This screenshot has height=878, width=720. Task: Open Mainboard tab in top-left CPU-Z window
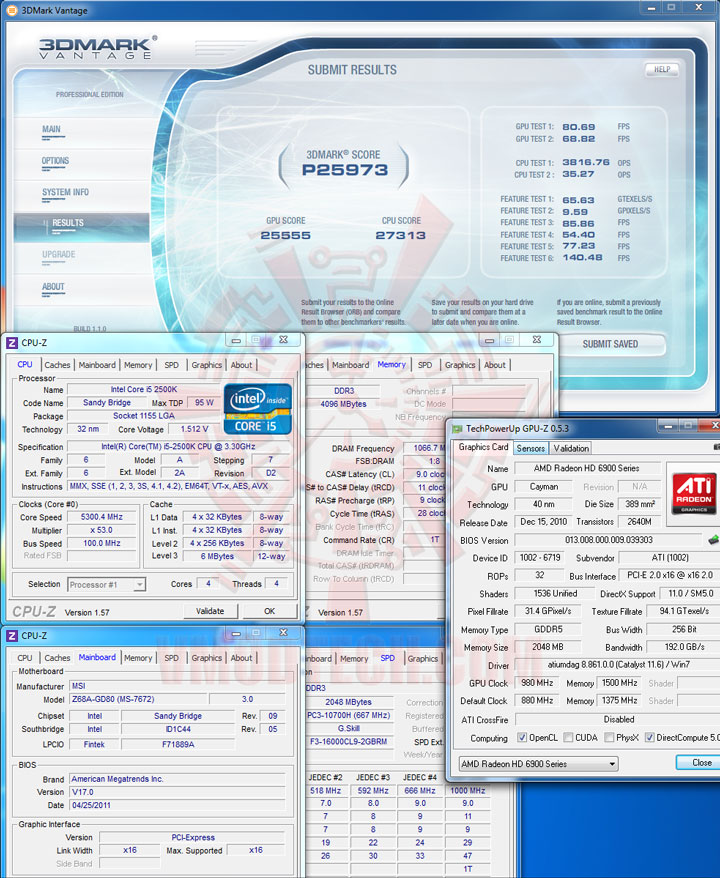tap(97, 365)
